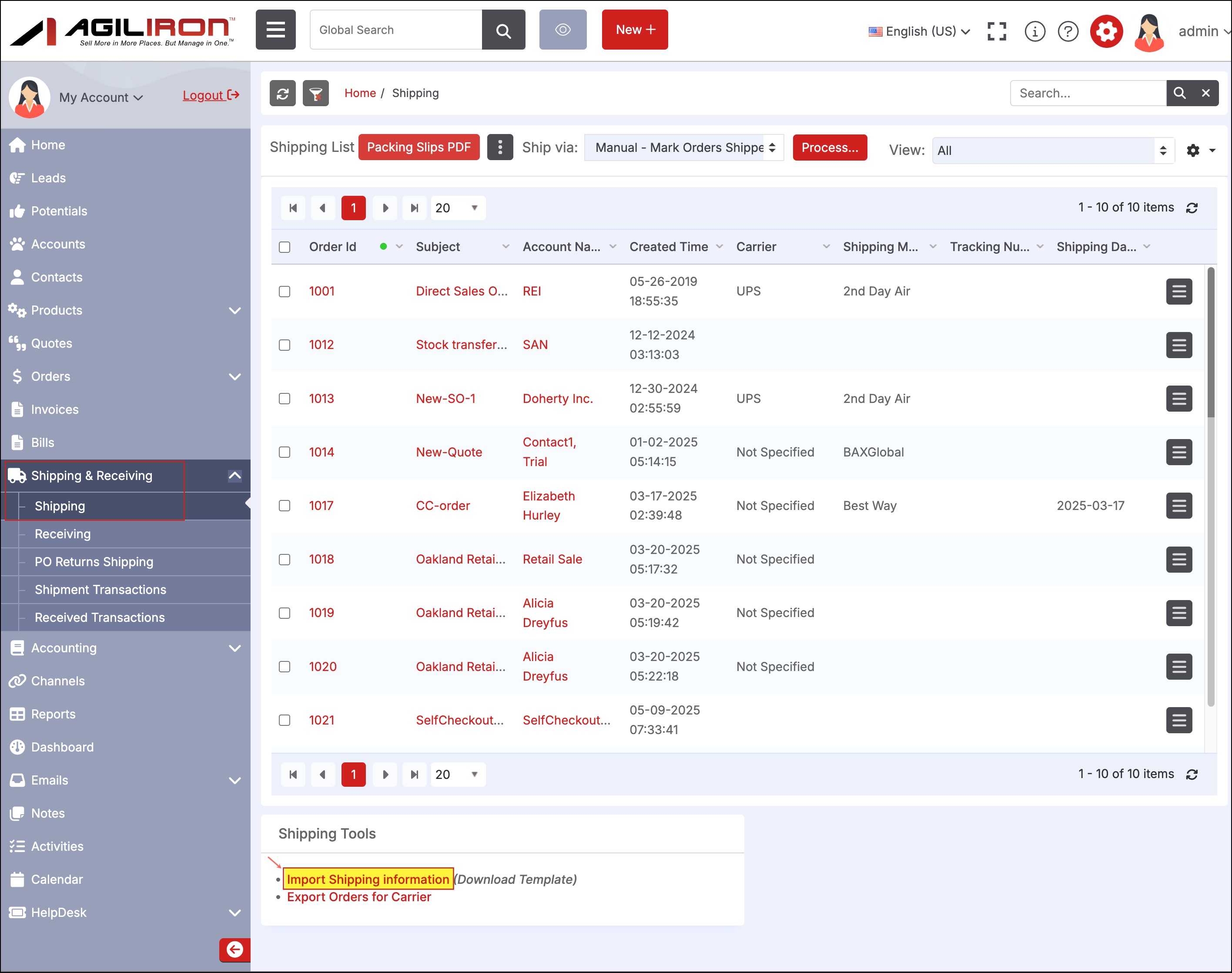Refresh grid icon beside bottom item count
Image resolution: width=1232 pixels, height=973 pixels.
pos(1192,775)
